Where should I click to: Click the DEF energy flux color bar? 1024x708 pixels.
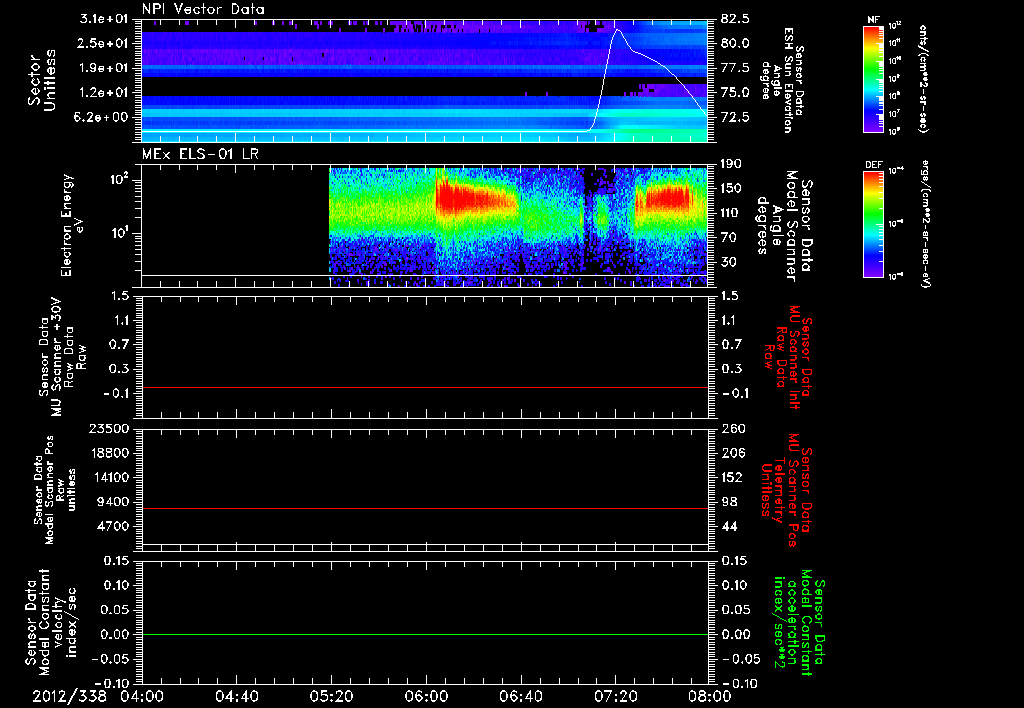(873, 224)
